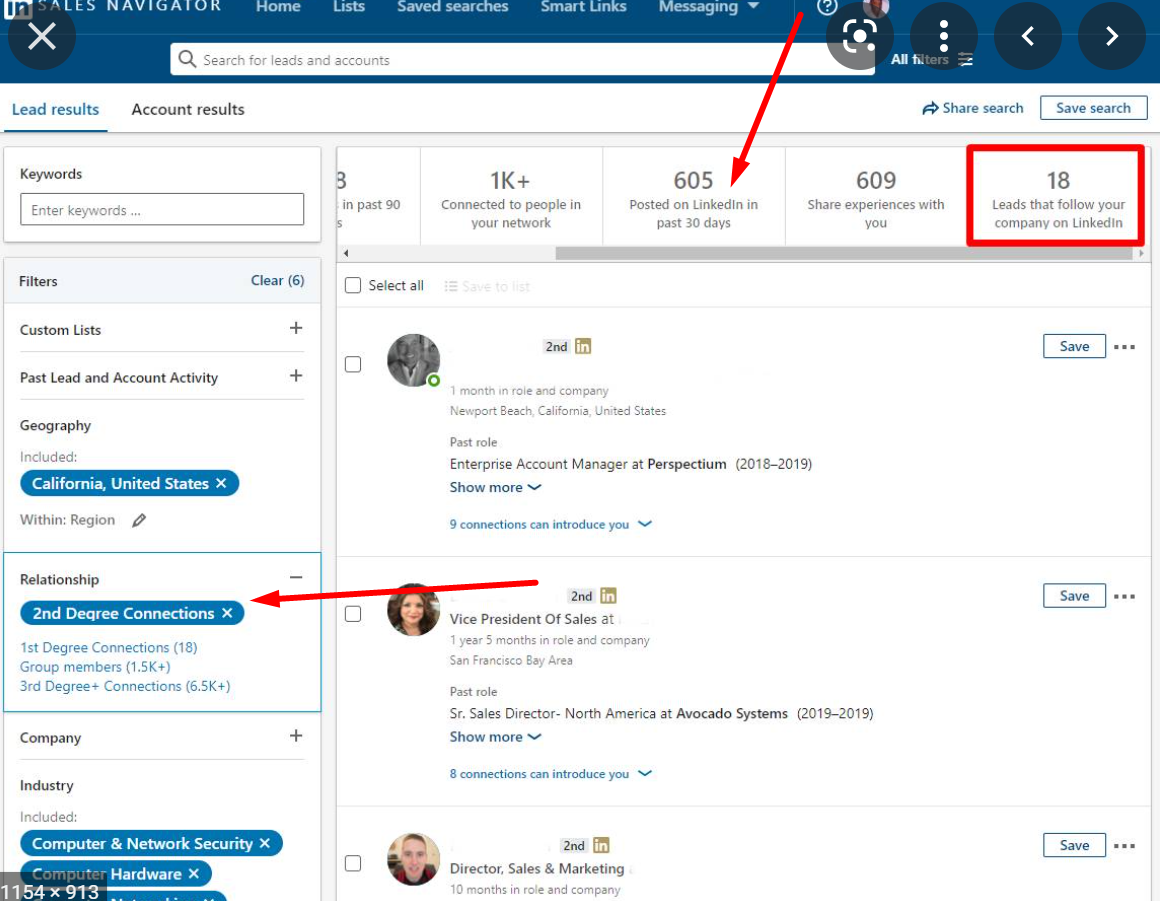Open the three-dot menu beside first Save button
Viewport: 1160px width, 901px height.
tap(1126, 345)
